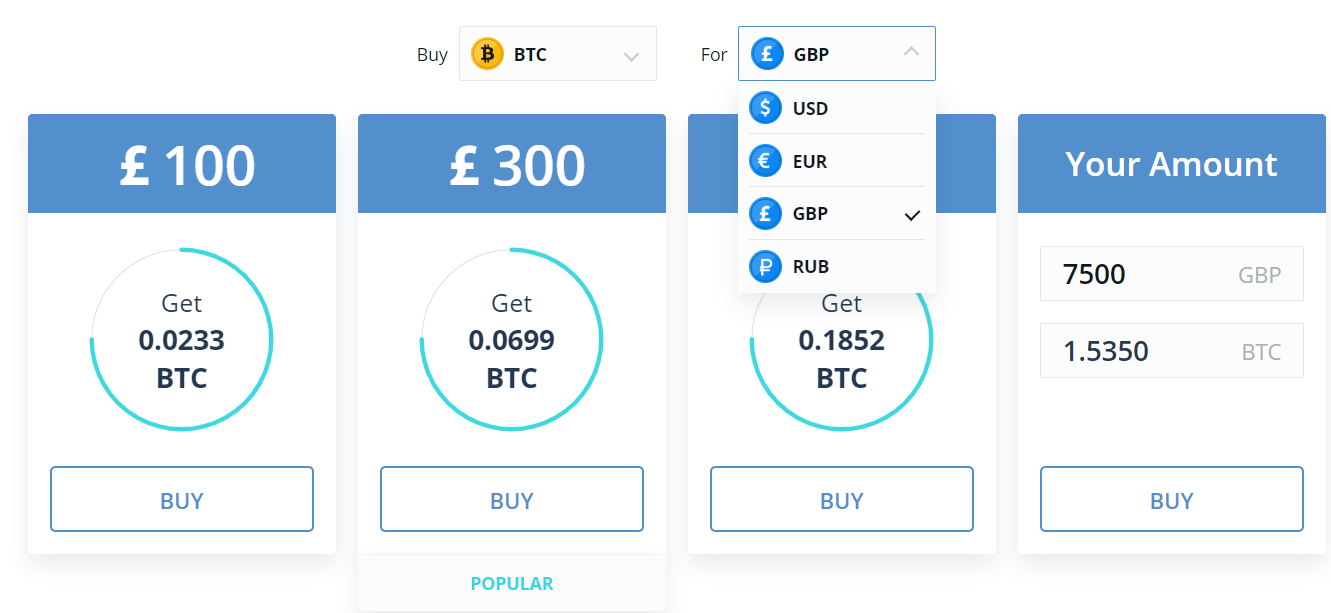Screen dimensions: 1331x613
Task: Click BUY beneath the £300 package
Action: point(512,499)
